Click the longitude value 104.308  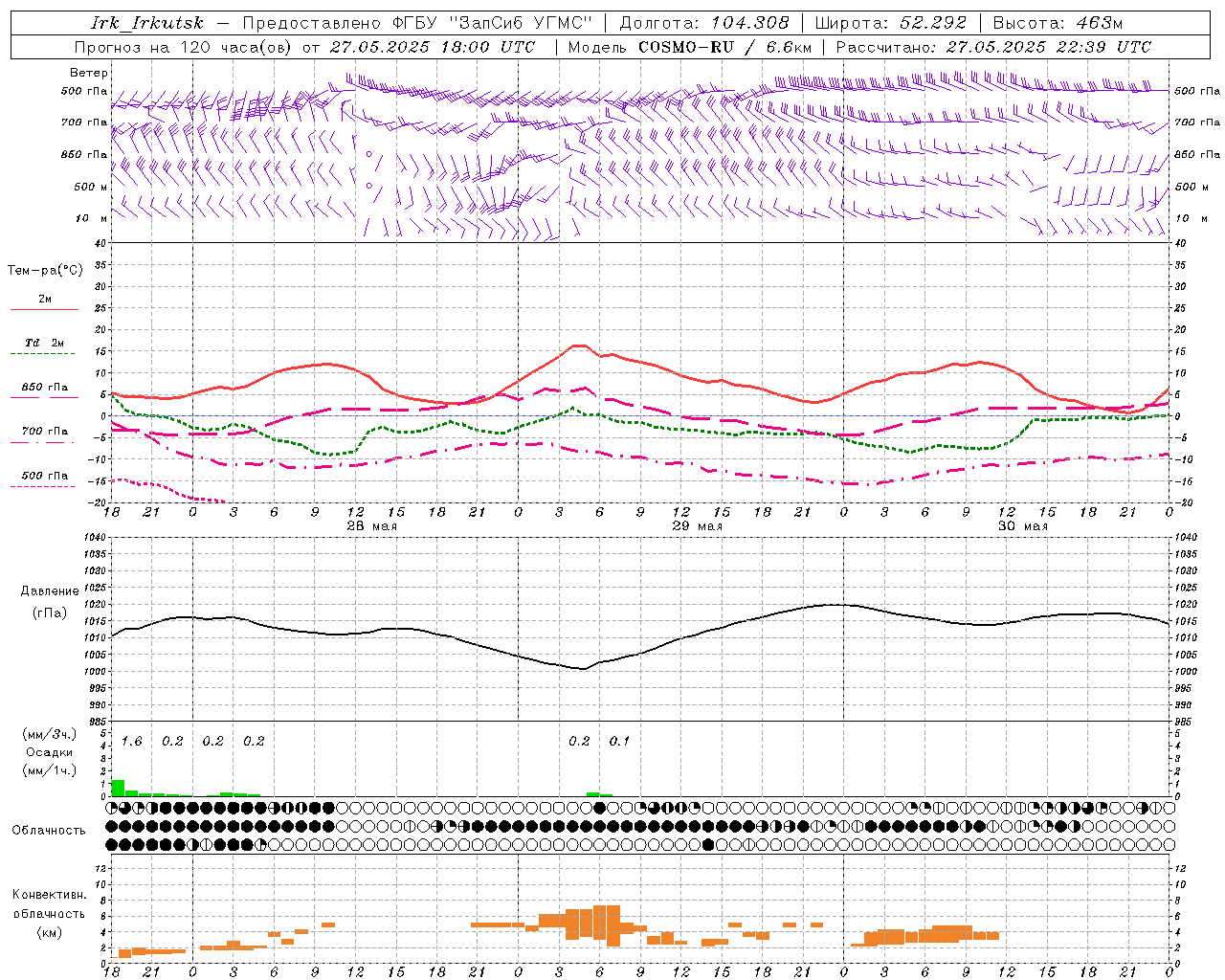point(749,23)
